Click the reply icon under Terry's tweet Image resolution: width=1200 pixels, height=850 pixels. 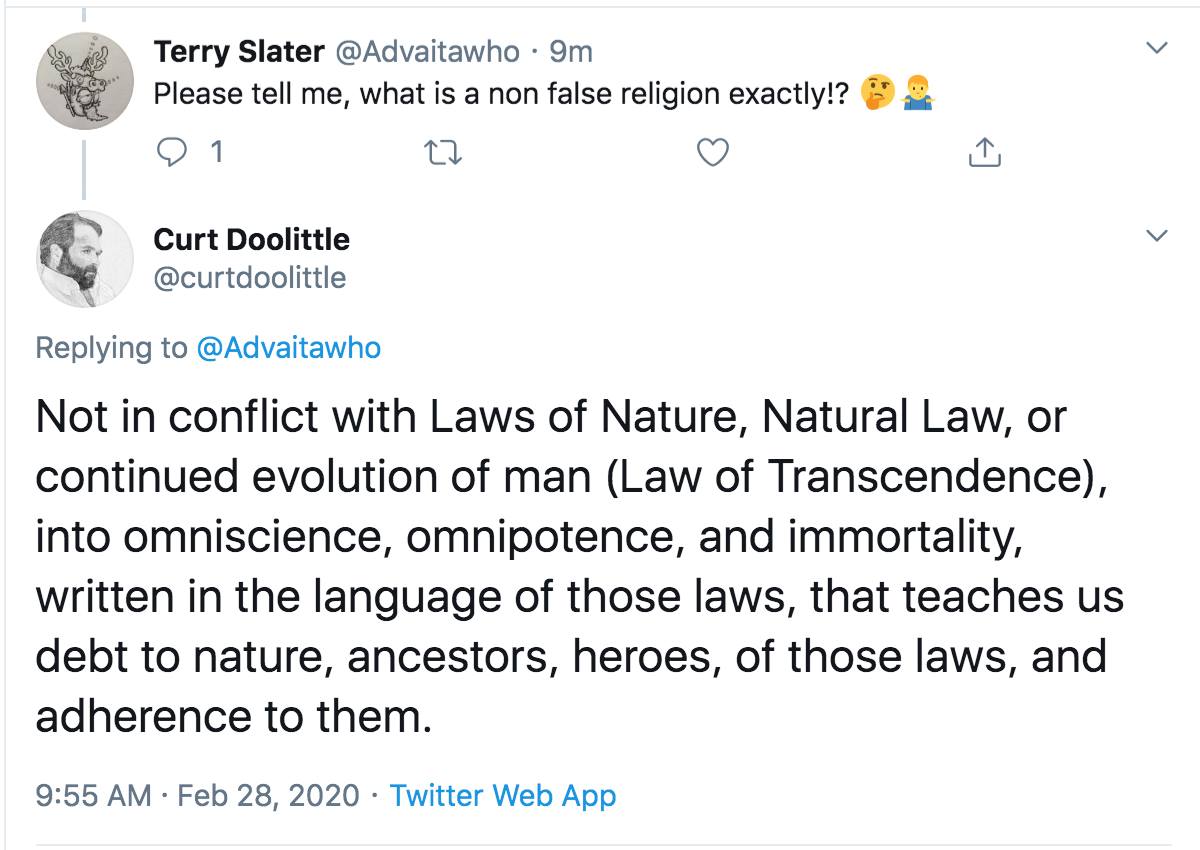click(x=173, y=152)
